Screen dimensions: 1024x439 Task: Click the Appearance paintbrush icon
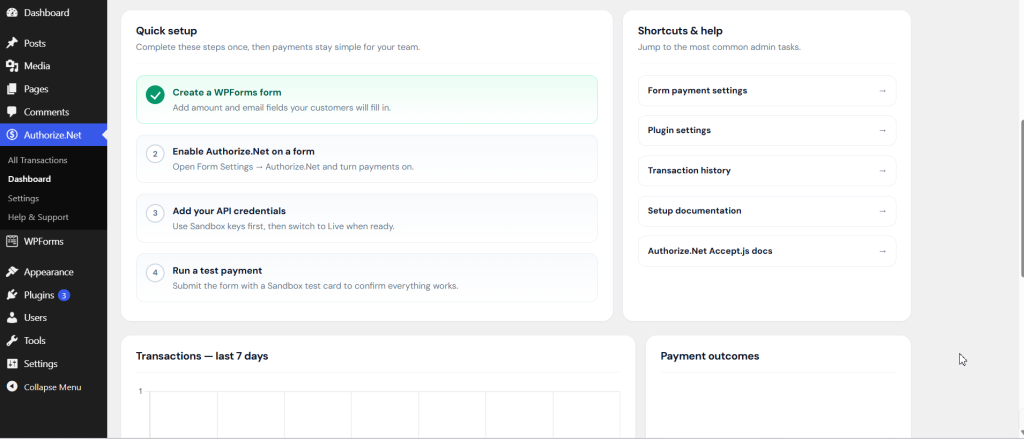tap(12, 272)
